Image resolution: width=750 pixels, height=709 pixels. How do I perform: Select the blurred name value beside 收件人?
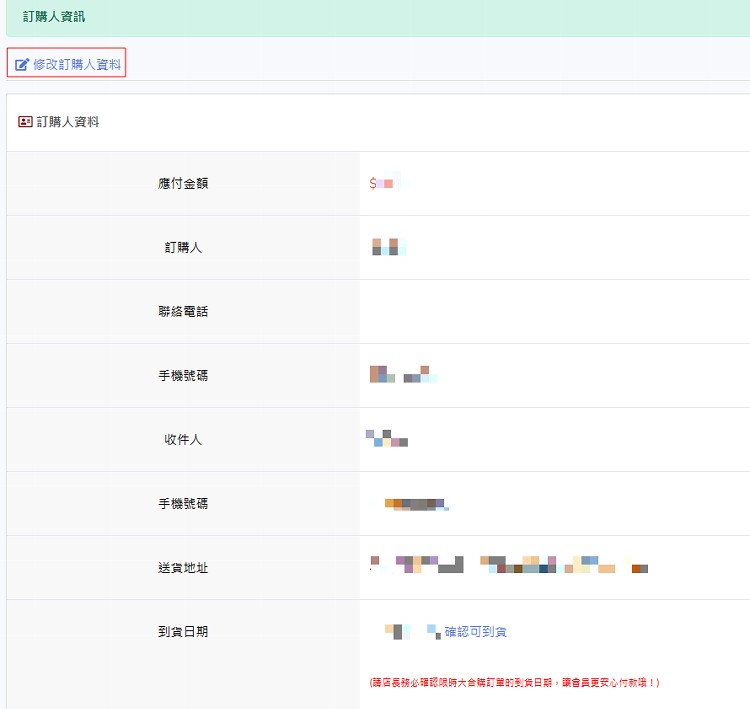[388, 438]
